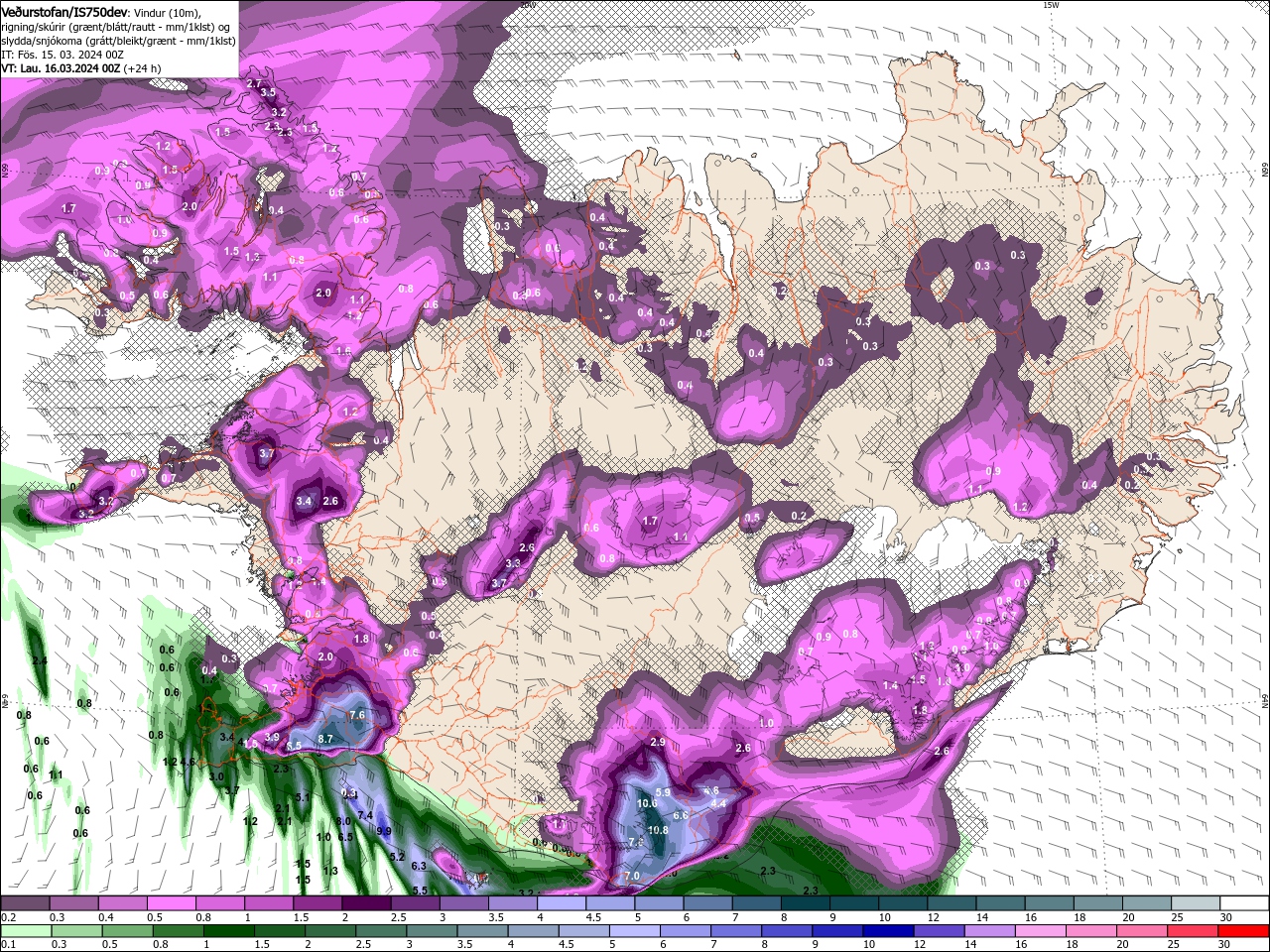Click the 2.4 value in the green rain band
Screen dimensions: 1270x952
(40, 660)
